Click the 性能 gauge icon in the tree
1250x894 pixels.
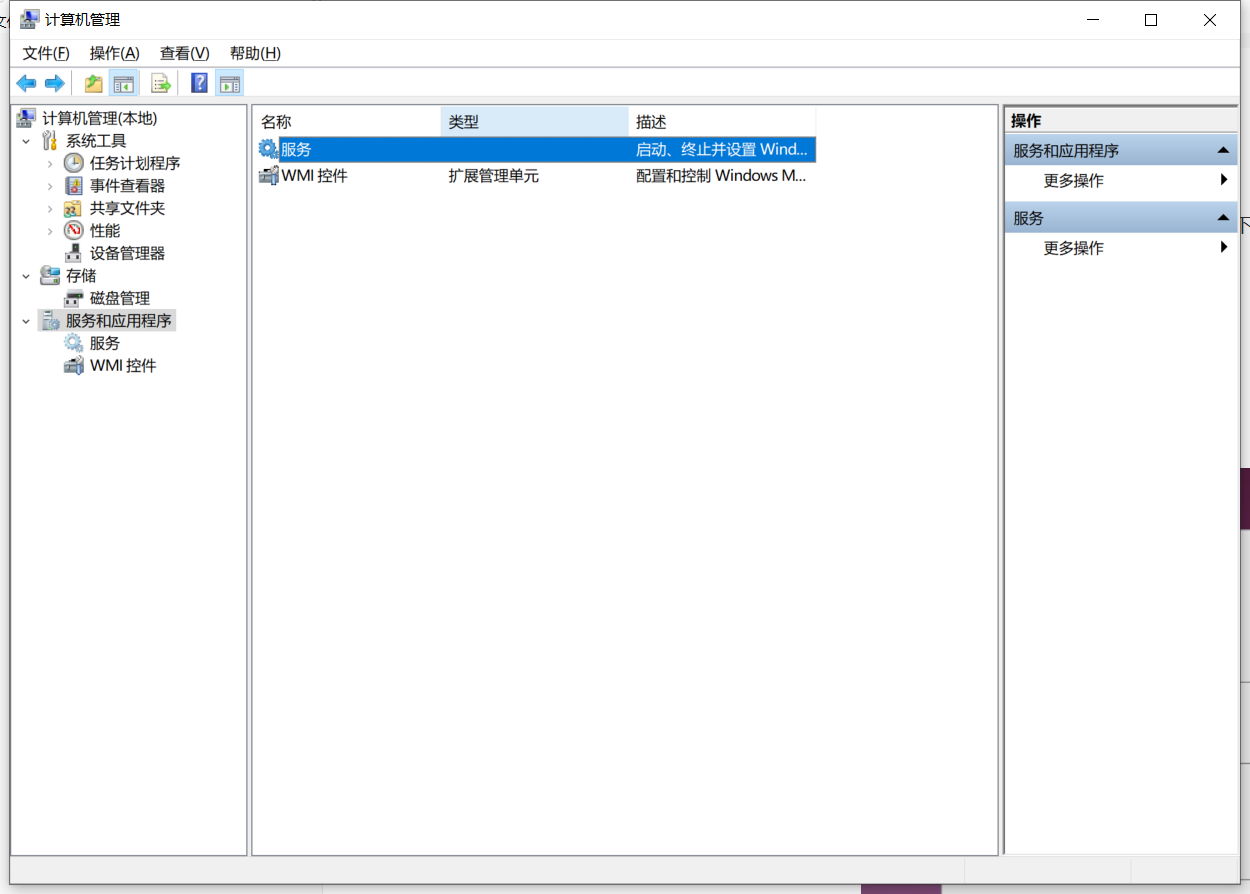coord(74,231)
